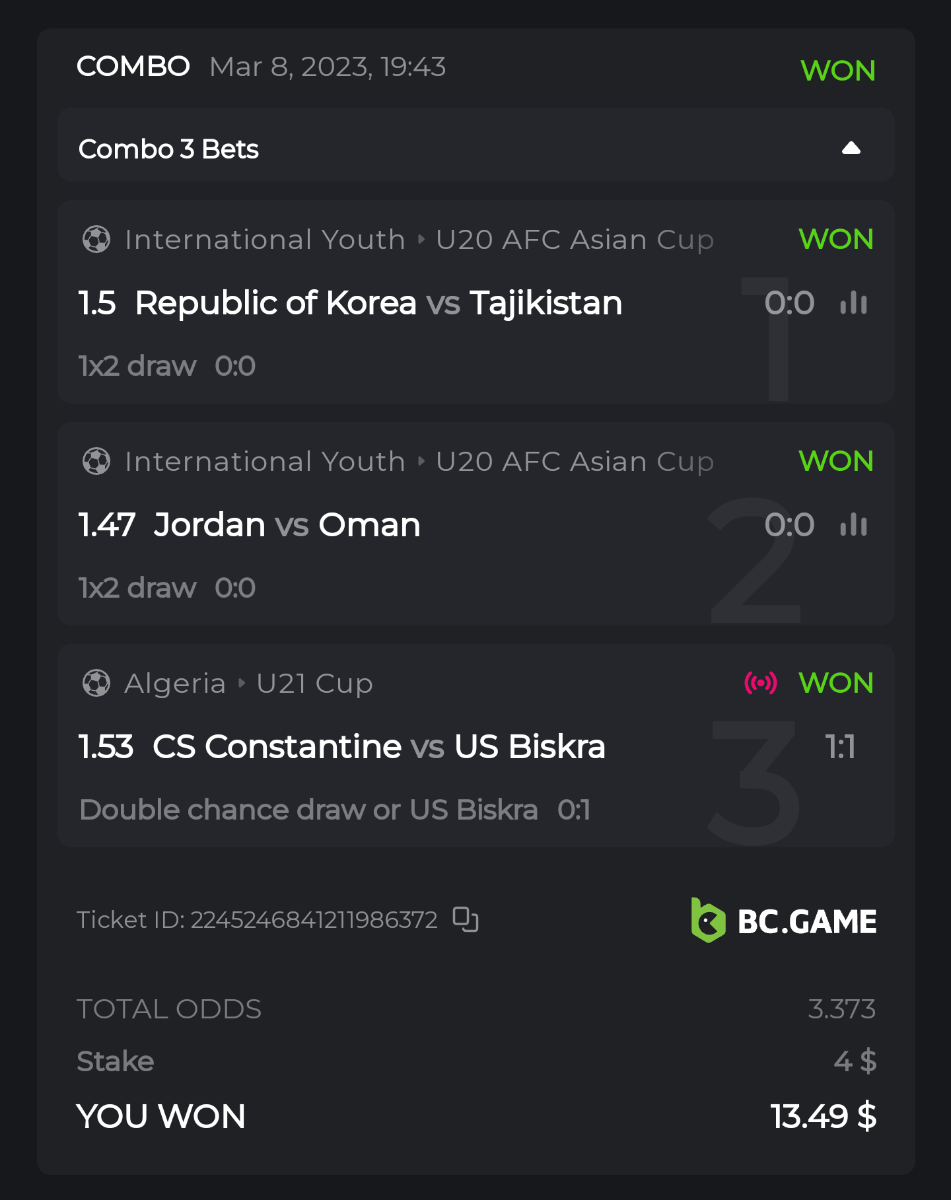
Task: Open Republic of Korea vs Tajikistan match
Action: tap(378, 303)
